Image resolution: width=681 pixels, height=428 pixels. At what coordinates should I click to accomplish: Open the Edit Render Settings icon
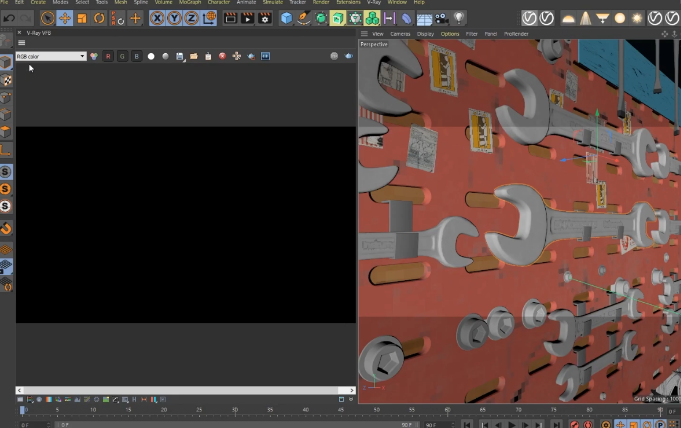coord(265,18)
